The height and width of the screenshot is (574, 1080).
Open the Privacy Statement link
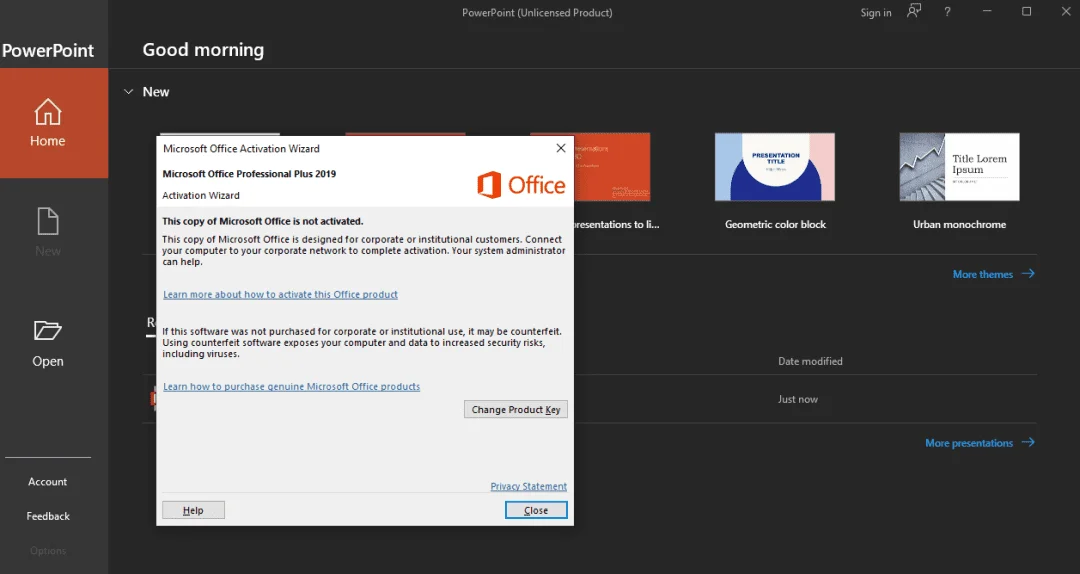coord(528,486)
